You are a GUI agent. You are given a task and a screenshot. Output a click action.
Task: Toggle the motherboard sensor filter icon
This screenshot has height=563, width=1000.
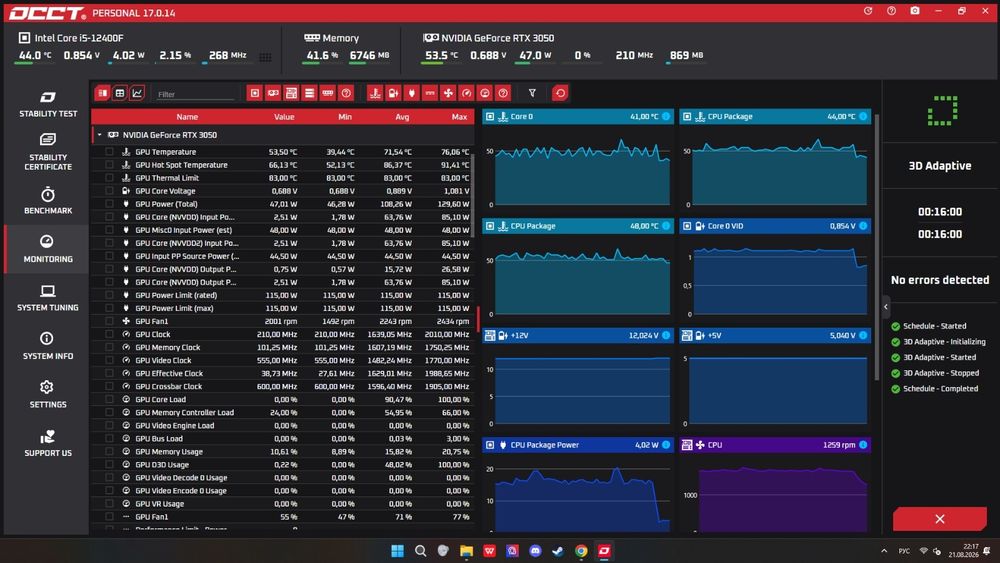click(291, 93)
